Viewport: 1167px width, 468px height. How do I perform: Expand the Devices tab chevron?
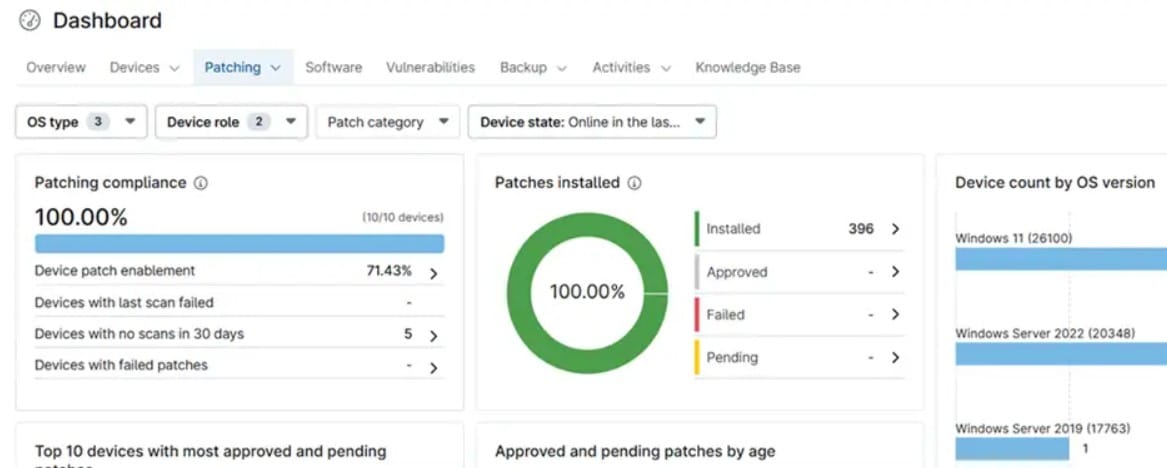click(174, 68)
